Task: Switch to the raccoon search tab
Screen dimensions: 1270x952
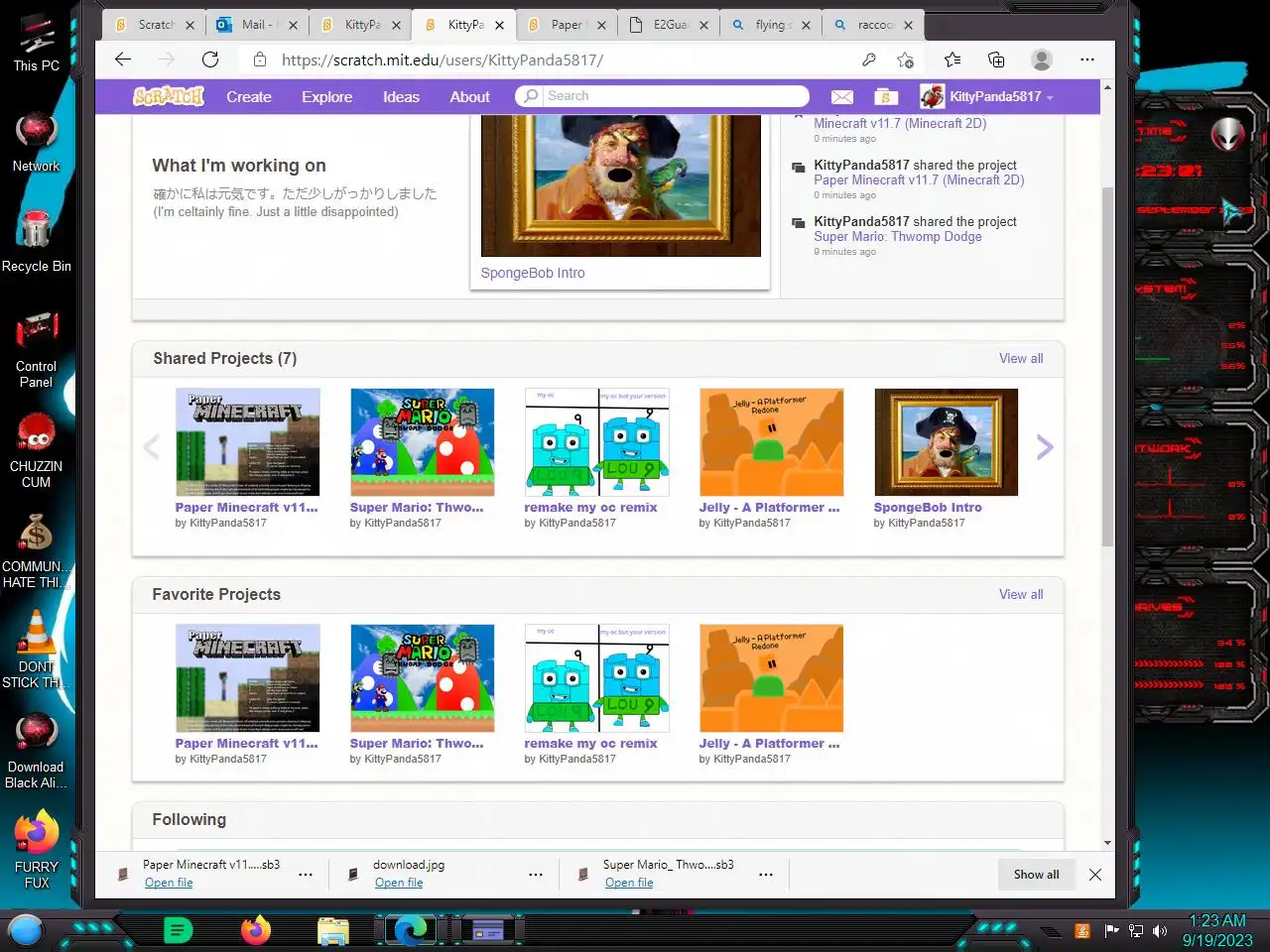Action: point(873,25)
